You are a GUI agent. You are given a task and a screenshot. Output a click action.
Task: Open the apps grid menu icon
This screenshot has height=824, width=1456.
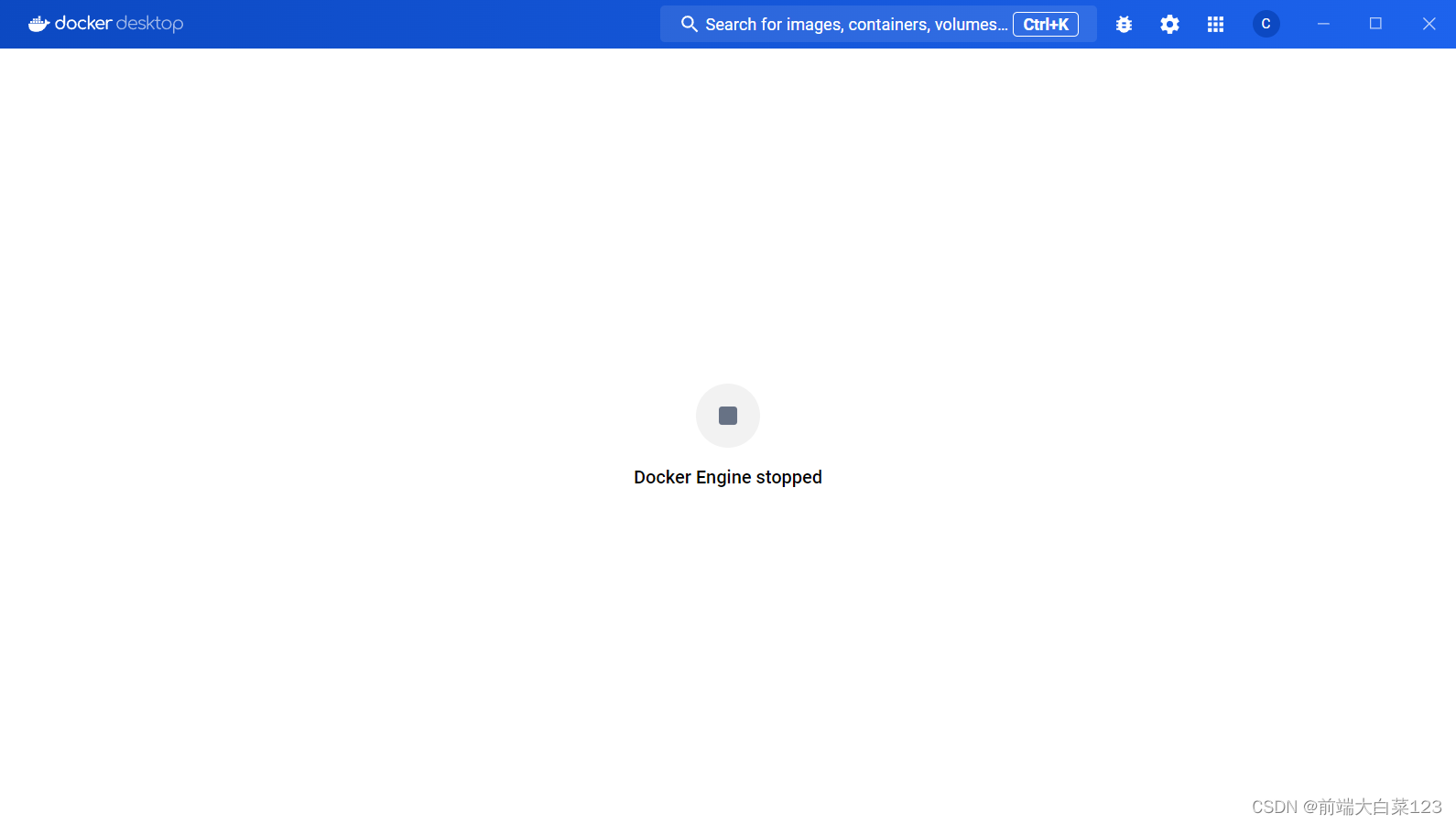tap(1215, 25)
